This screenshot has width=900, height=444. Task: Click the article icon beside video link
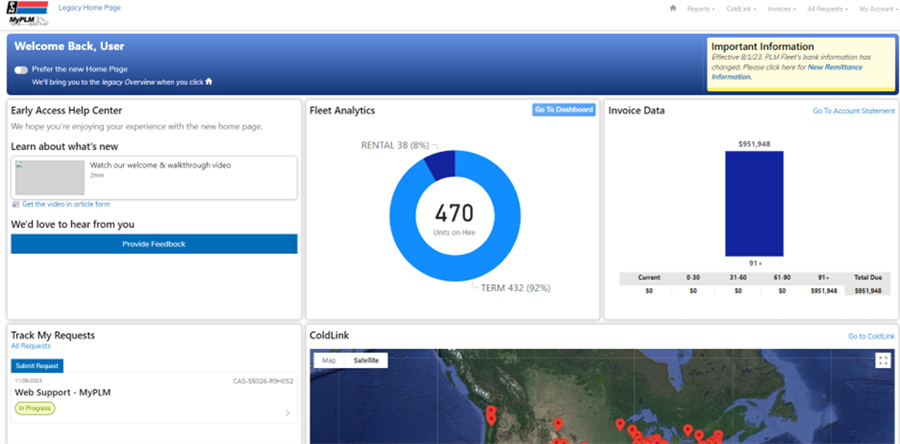click(x=15, y=204)
